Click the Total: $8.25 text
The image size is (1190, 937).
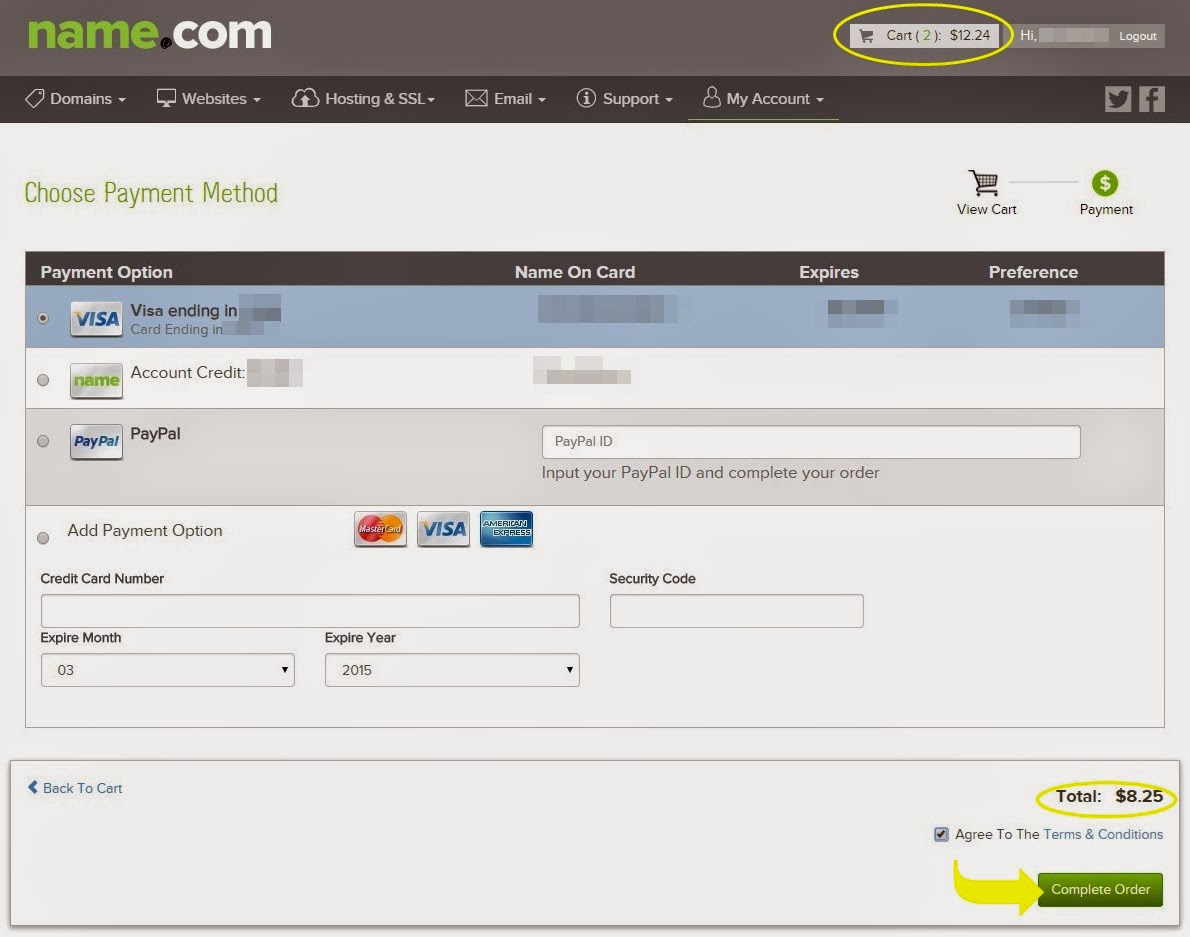1109,796
